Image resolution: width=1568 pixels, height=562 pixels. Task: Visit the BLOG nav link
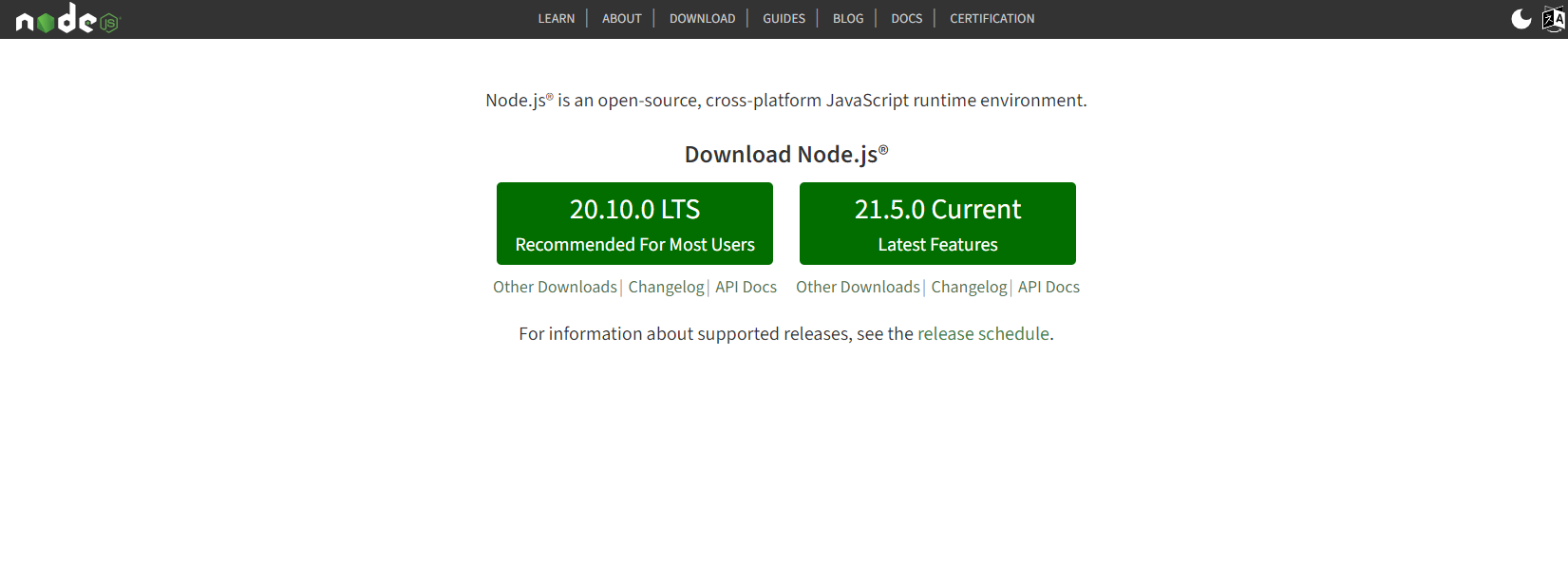tap(848, 18)
